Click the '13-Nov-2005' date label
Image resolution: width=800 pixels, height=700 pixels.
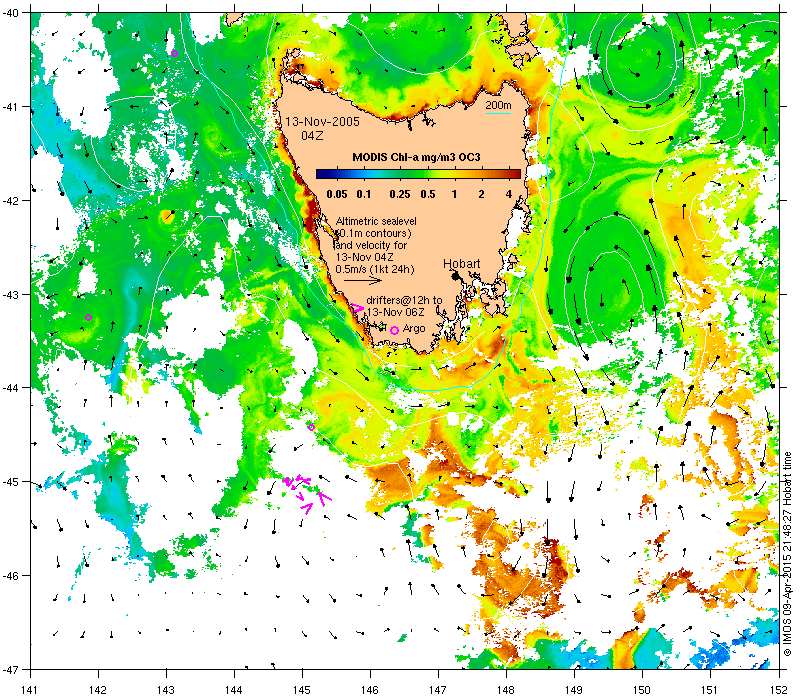click(x=322, y=122)
